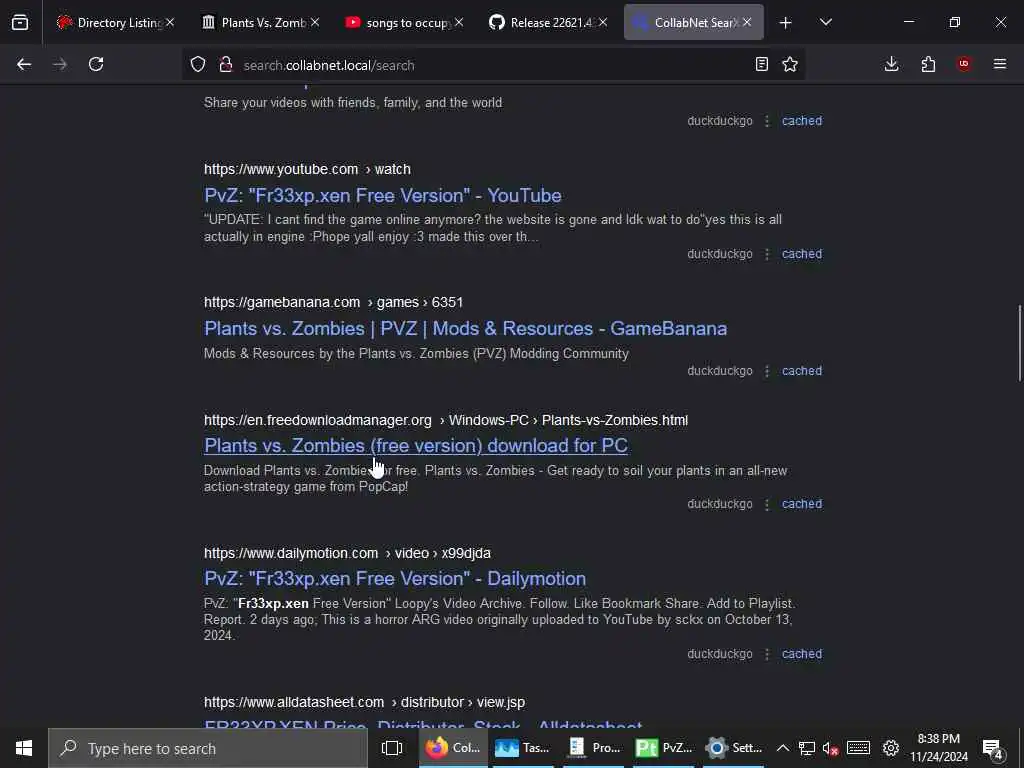Open the Downloads panel
The image size is (1024, 768).
point(891,64)
